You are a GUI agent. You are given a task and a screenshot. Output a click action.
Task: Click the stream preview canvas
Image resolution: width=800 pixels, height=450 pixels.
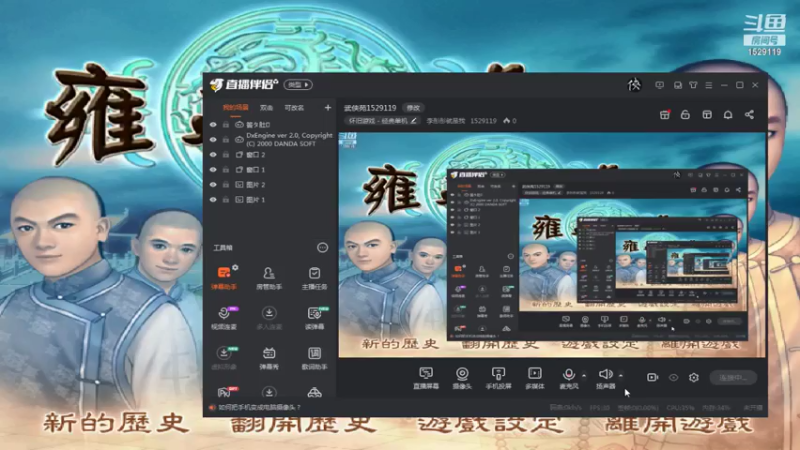[553, 244]
